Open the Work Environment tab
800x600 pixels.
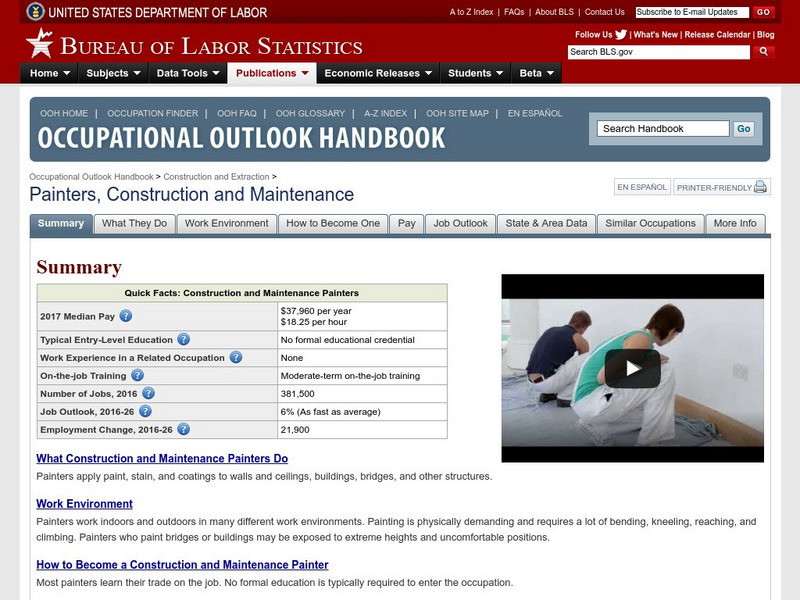coord(227,223)
